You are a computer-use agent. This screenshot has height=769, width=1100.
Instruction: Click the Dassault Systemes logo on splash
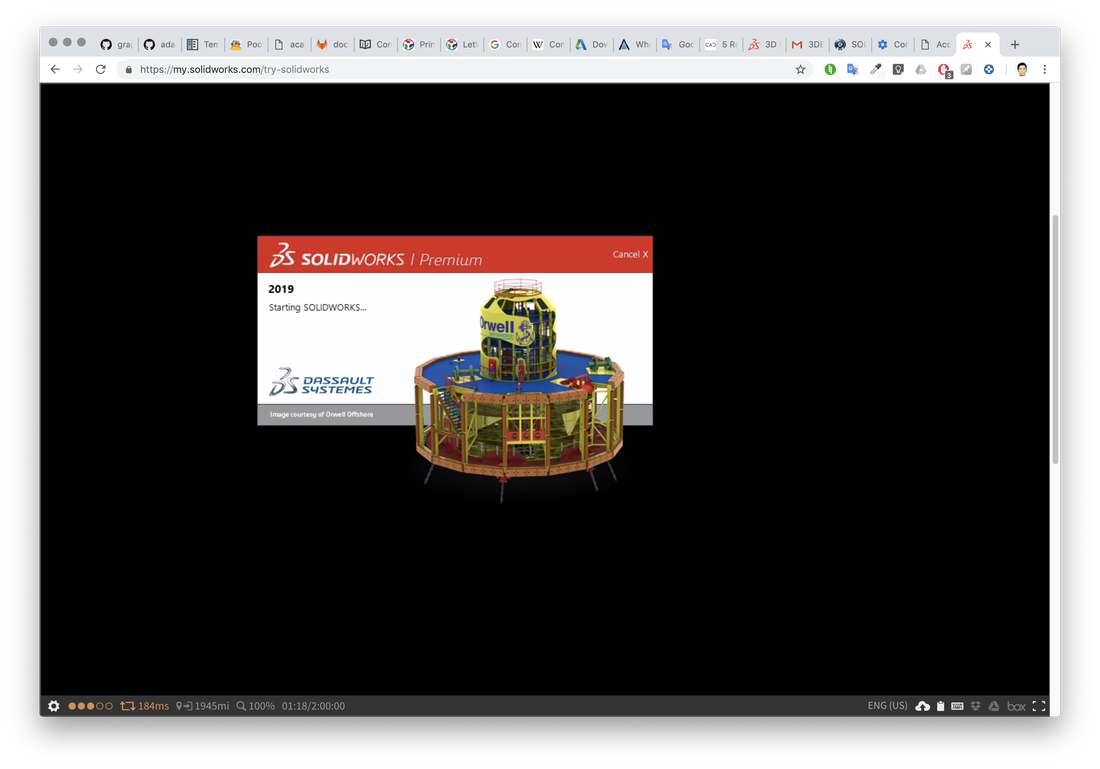coord(321,382)
